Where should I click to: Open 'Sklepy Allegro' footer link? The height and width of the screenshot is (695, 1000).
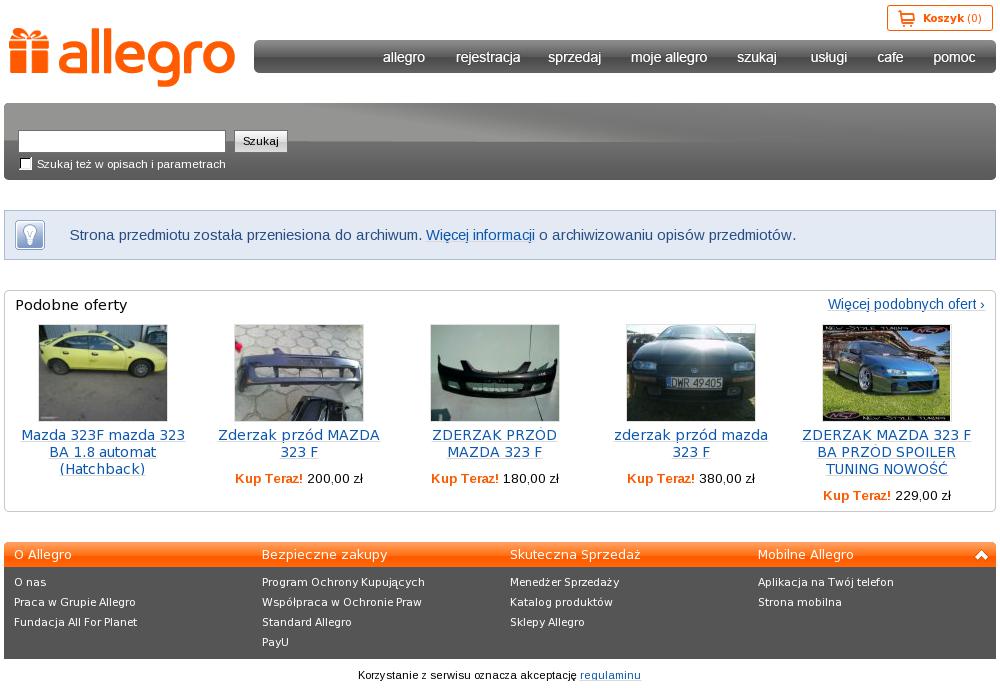[x=547, y=622]
